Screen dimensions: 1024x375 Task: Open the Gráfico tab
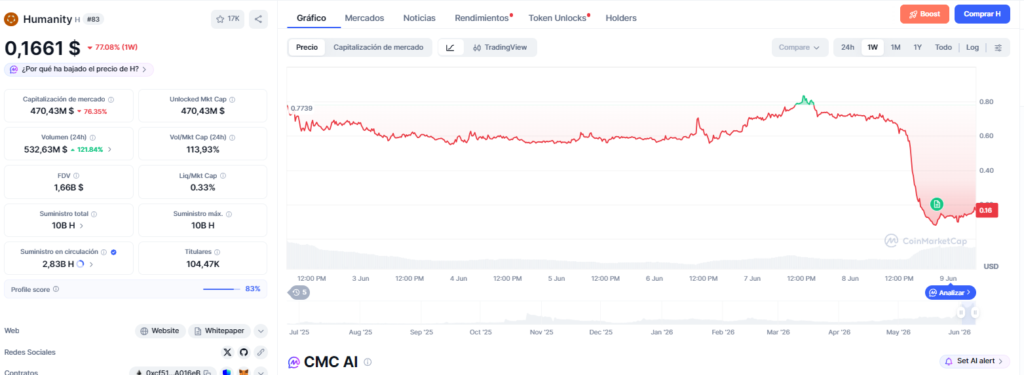click(311, 18)
